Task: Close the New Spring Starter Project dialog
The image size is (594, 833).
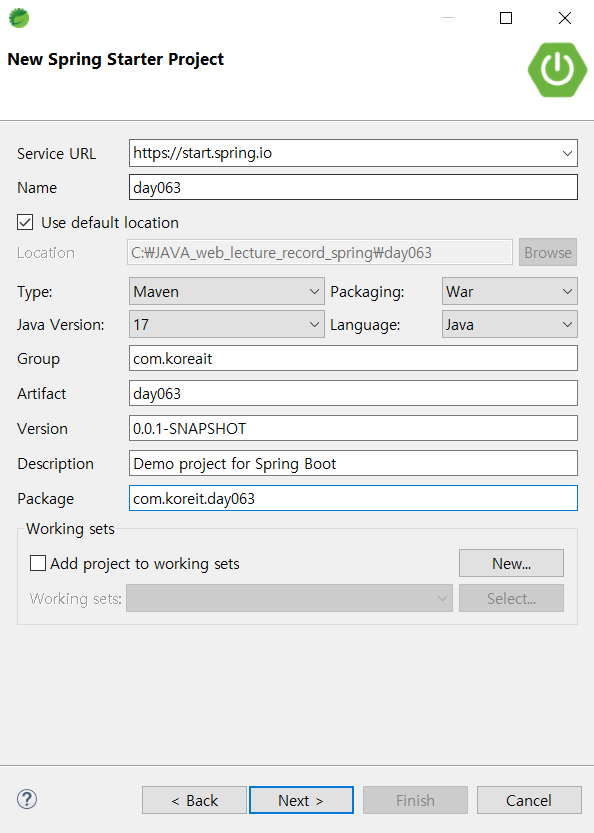Action: point(565,18)
